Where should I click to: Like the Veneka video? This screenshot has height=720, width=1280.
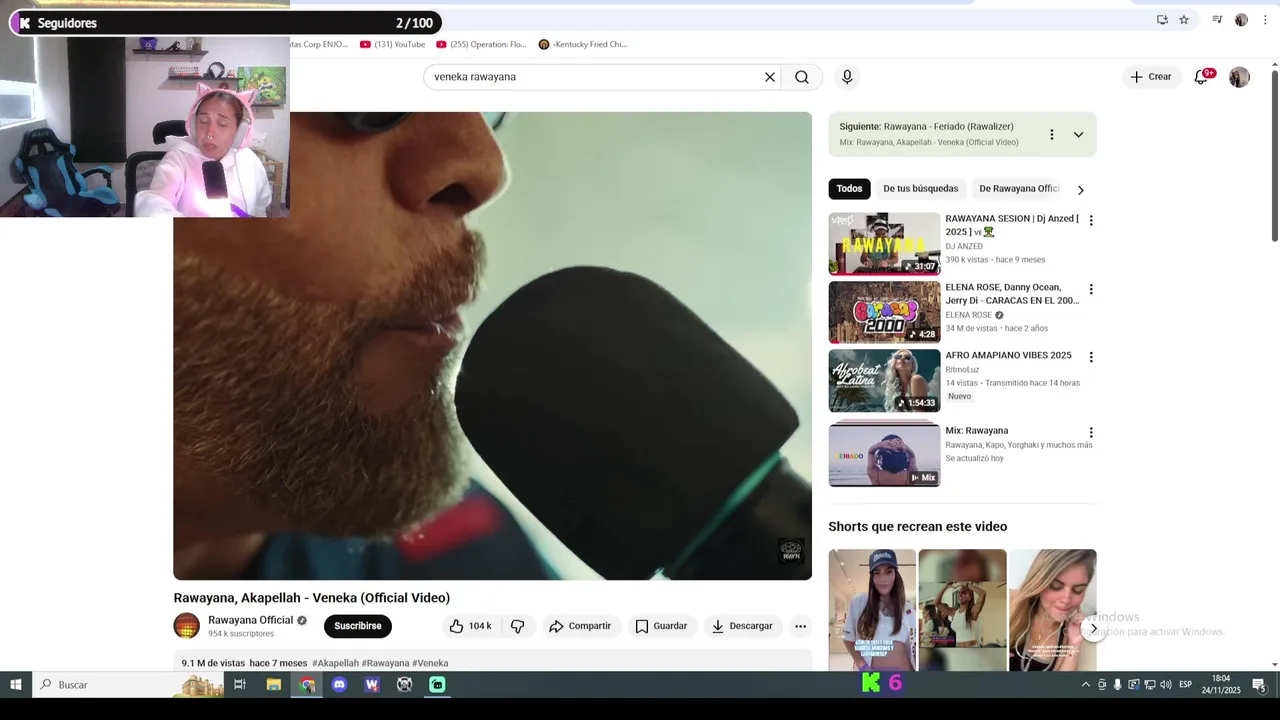click(470, 626)
